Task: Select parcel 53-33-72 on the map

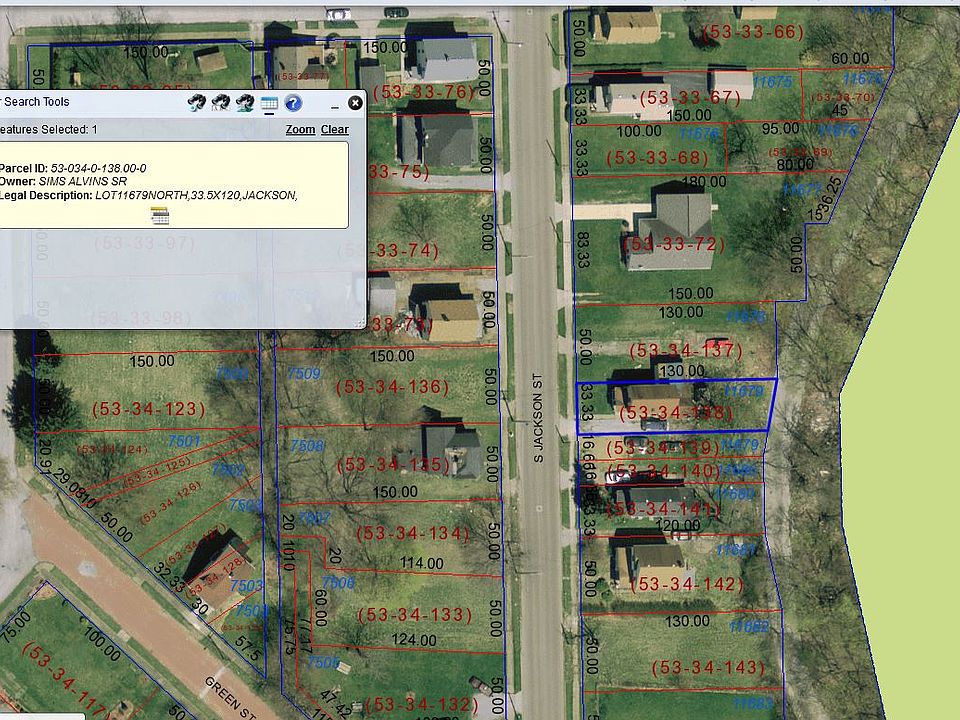Action: tap(673, 244)
